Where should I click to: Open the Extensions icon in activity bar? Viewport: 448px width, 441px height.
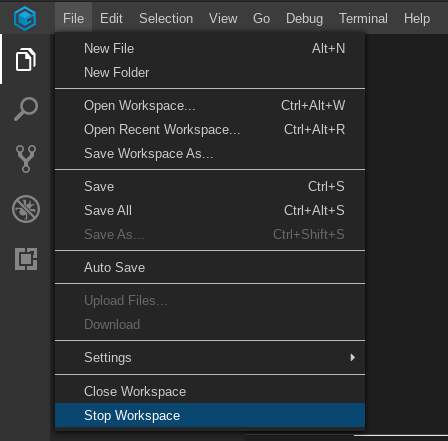[x=26, y=259]
